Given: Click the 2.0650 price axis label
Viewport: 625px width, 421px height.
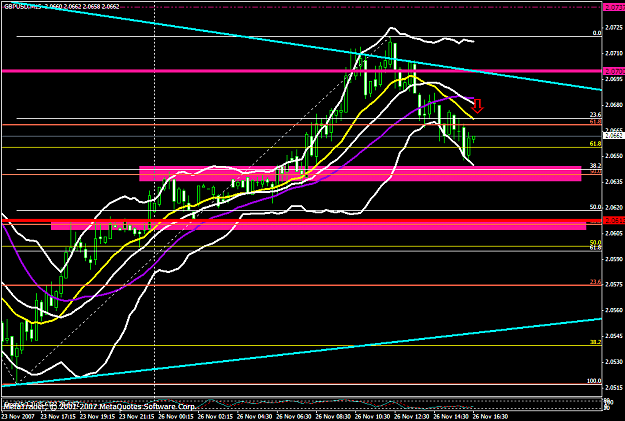Looking at the screenshot, I should [614, 156].
